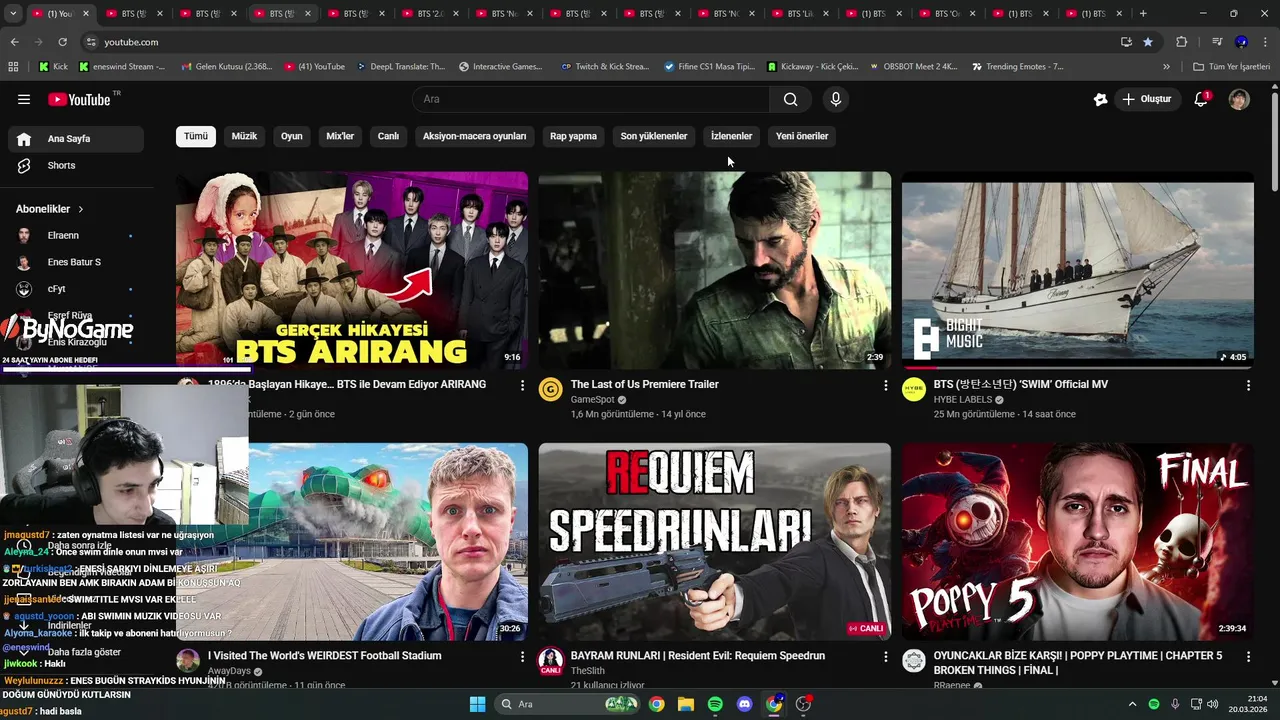
Task: Reload the page
Action: (x=62, y=42)
